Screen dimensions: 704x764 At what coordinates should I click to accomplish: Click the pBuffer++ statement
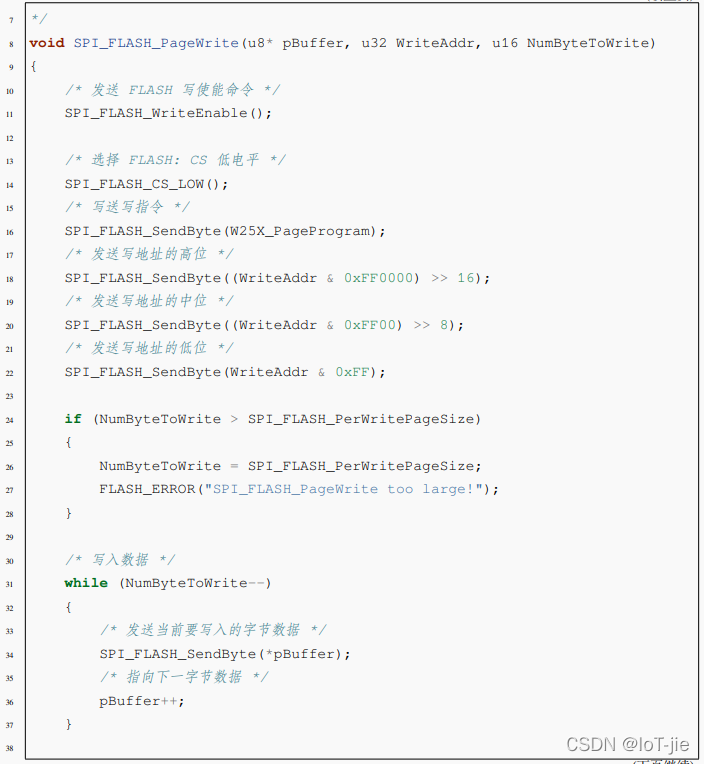142,701
